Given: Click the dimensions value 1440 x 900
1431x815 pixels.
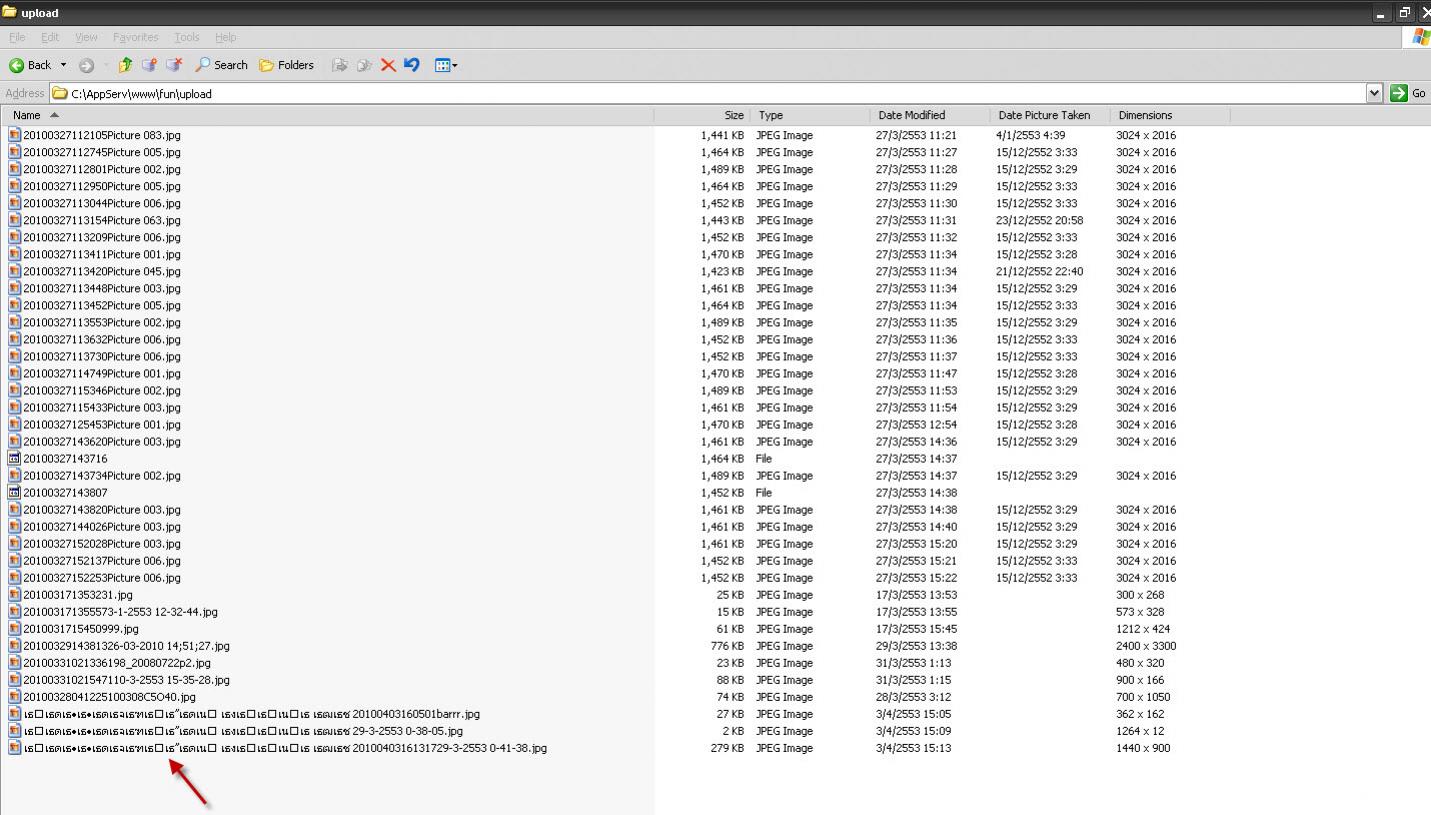Looking at the screenshot, I should 1143,747.
